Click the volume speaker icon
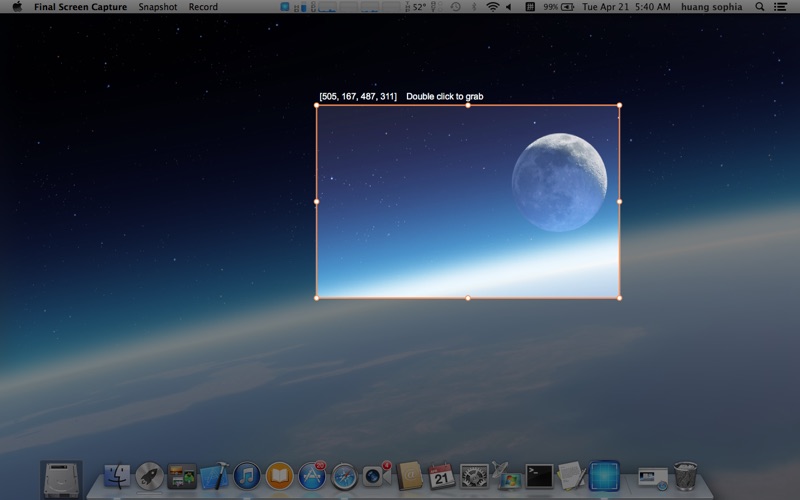 509,7
